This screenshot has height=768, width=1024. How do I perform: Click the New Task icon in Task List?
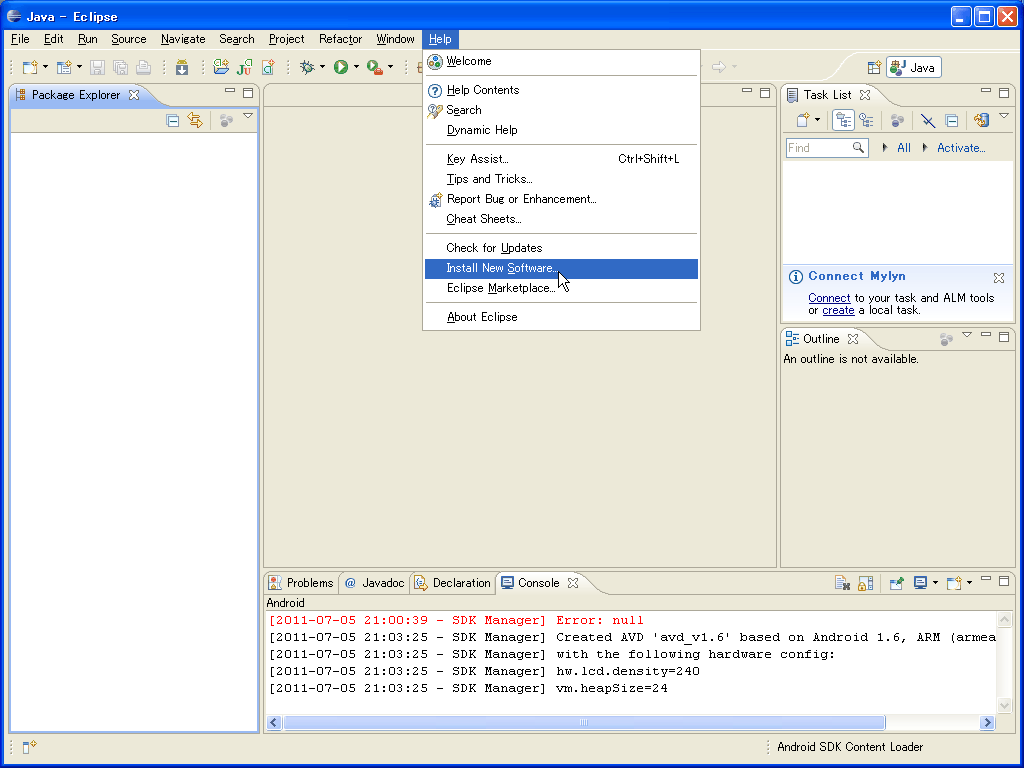(x=803, y=120)
